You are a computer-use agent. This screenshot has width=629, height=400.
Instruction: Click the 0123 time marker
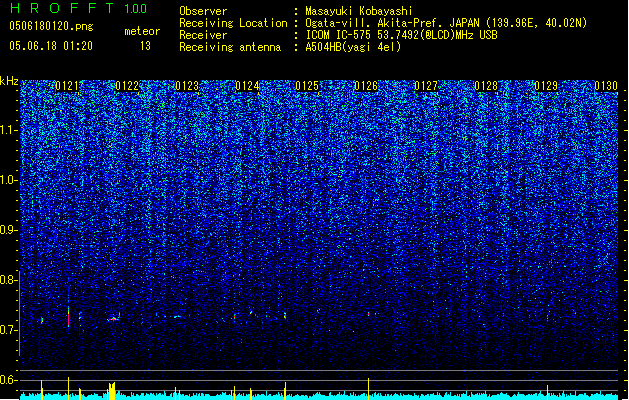click(x=187, y=86)
